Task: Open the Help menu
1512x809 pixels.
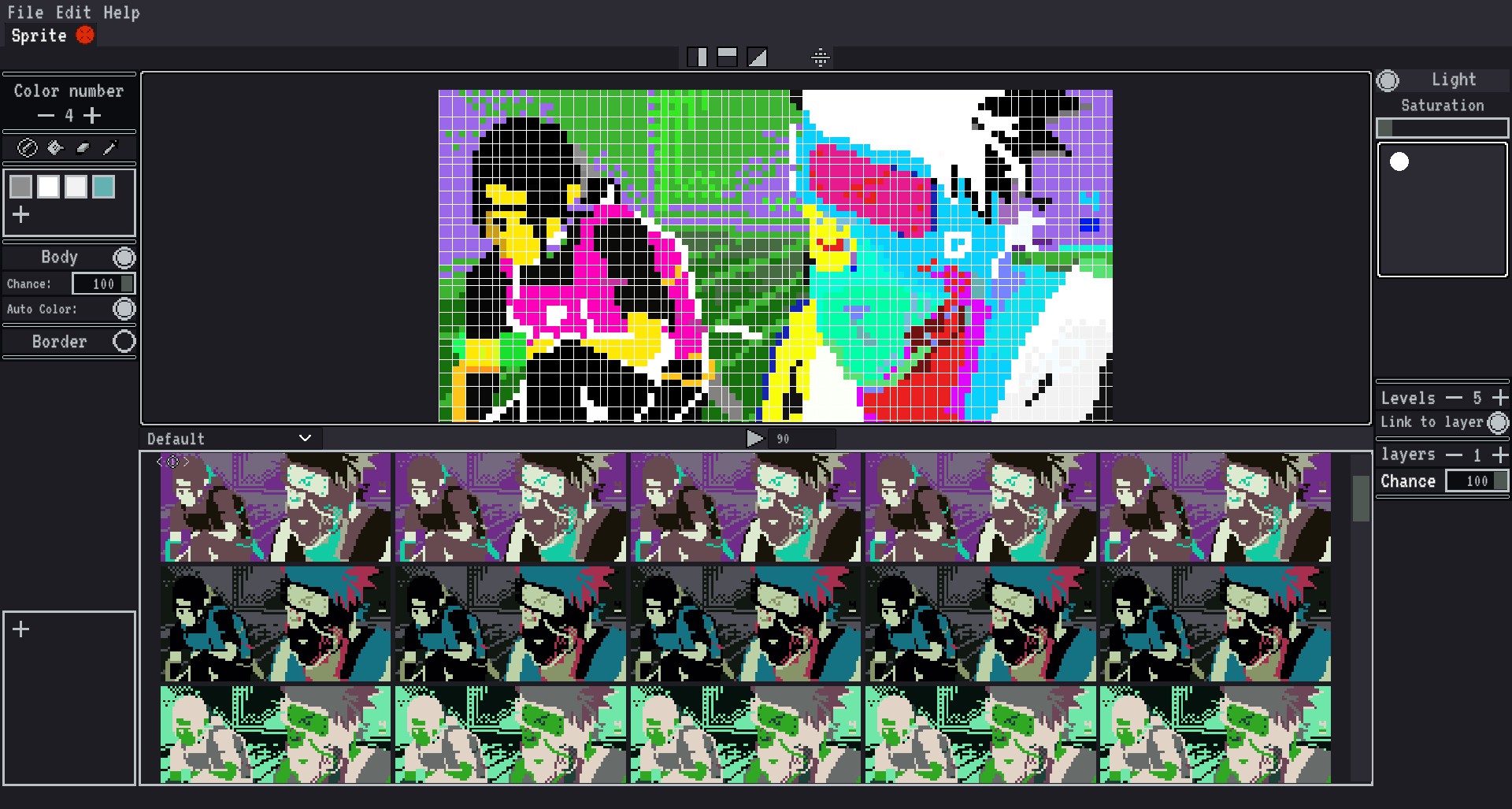Action: click(x=121, y=13)
